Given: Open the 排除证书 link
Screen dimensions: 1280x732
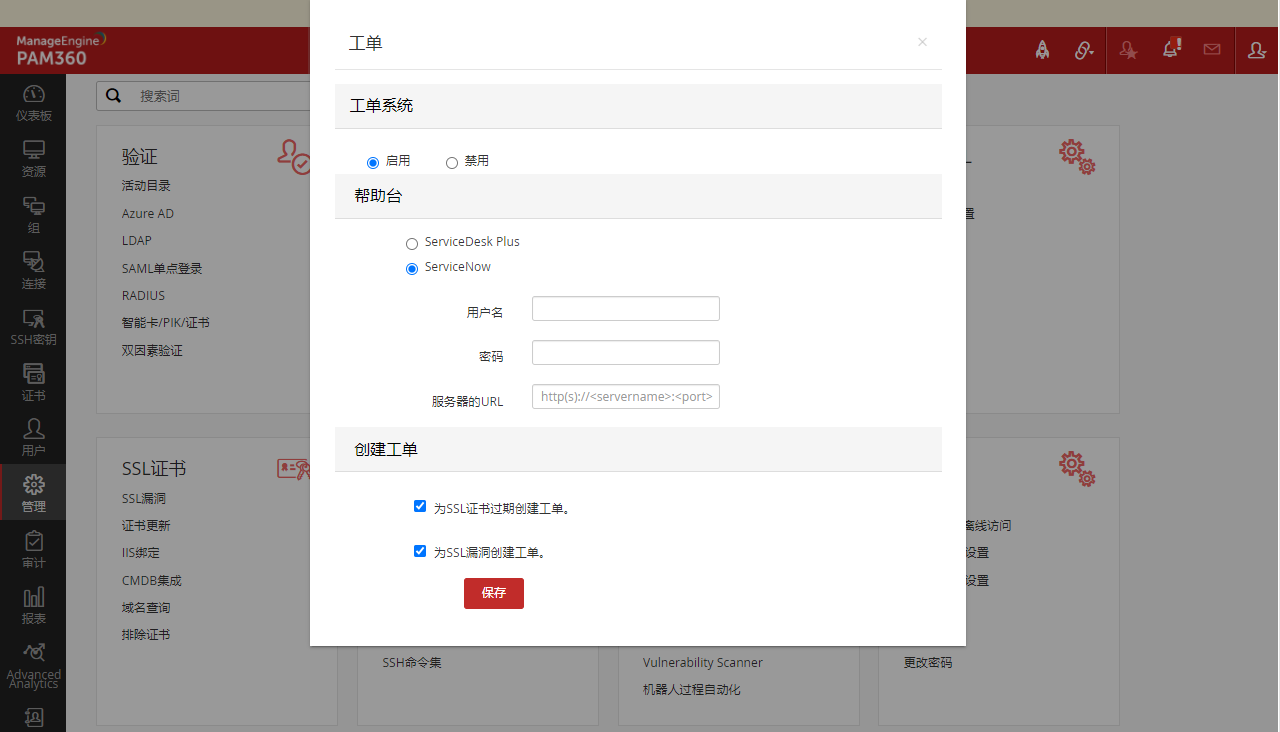Looking at the screenshot, I should (146, 635).
